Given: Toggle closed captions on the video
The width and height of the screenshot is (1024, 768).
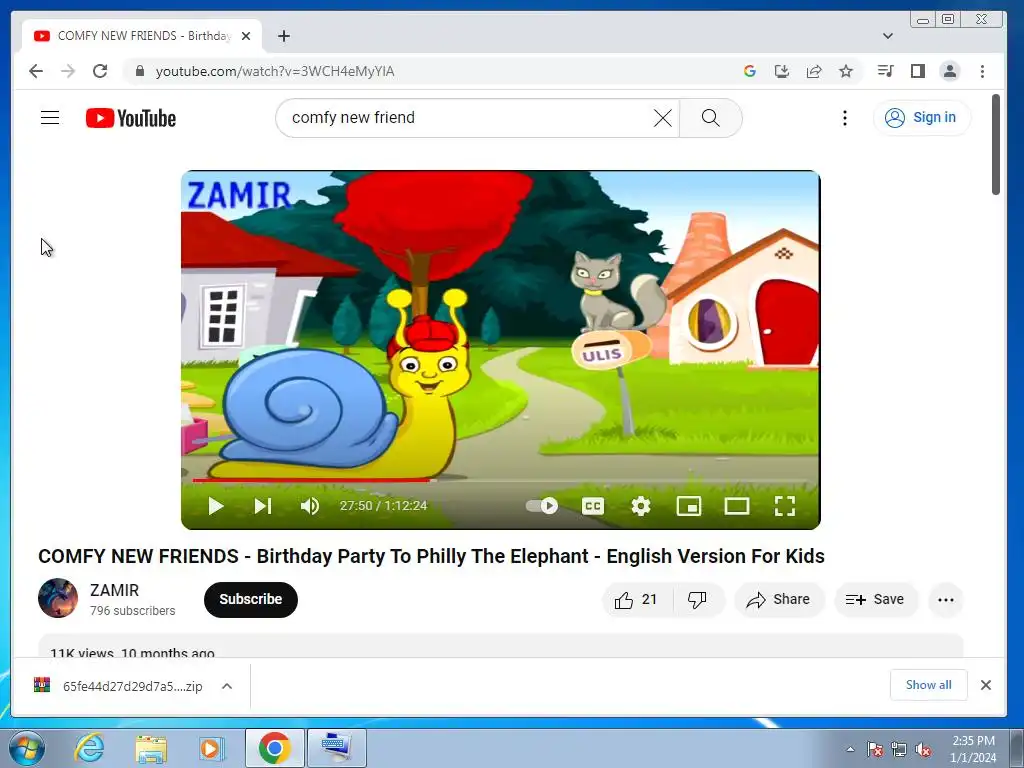Looking at the screenshot, I should (x=592, y=506).
